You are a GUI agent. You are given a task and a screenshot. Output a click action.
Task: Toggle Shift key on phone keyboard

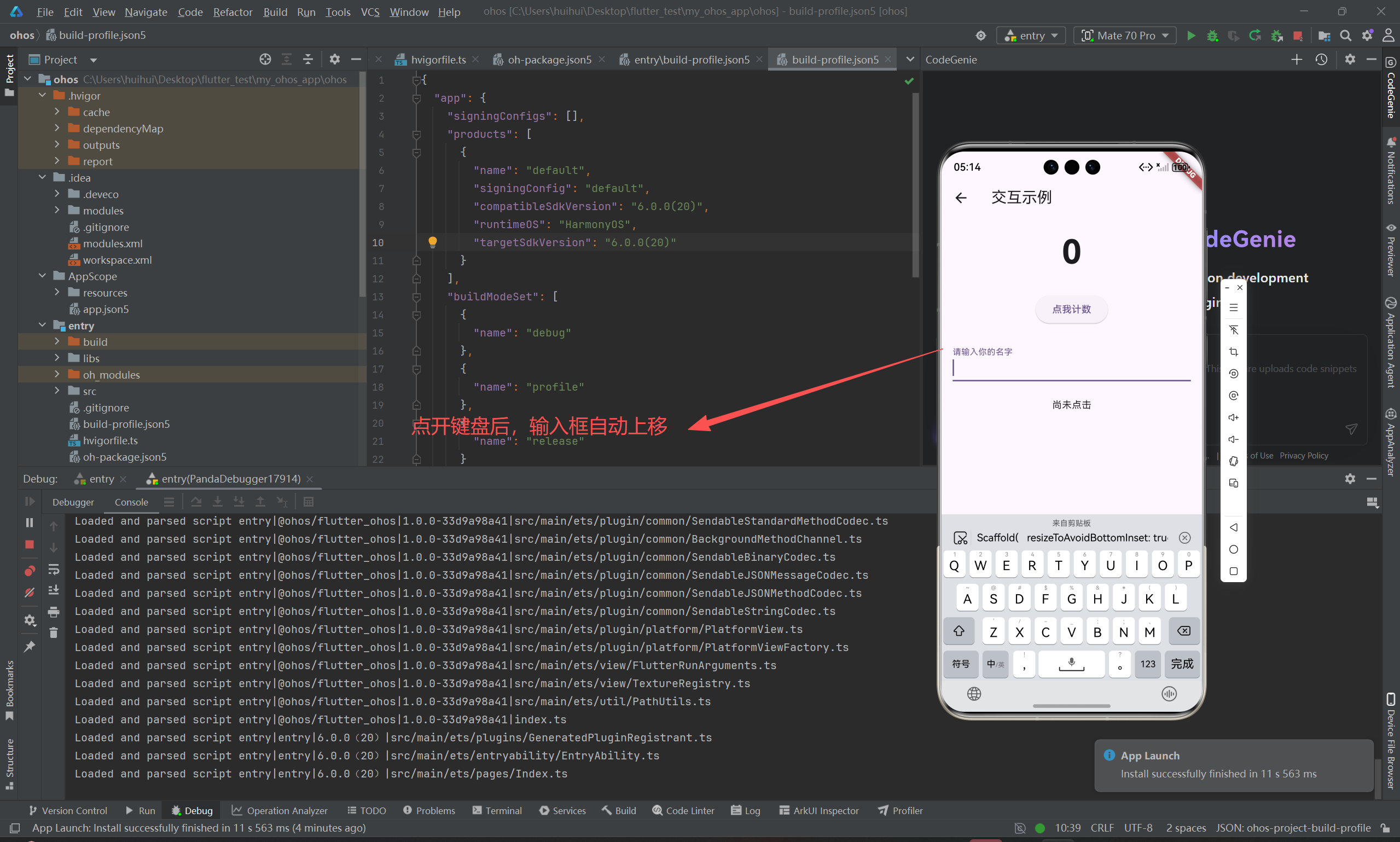pyautogui.click(x=958, y=631)
